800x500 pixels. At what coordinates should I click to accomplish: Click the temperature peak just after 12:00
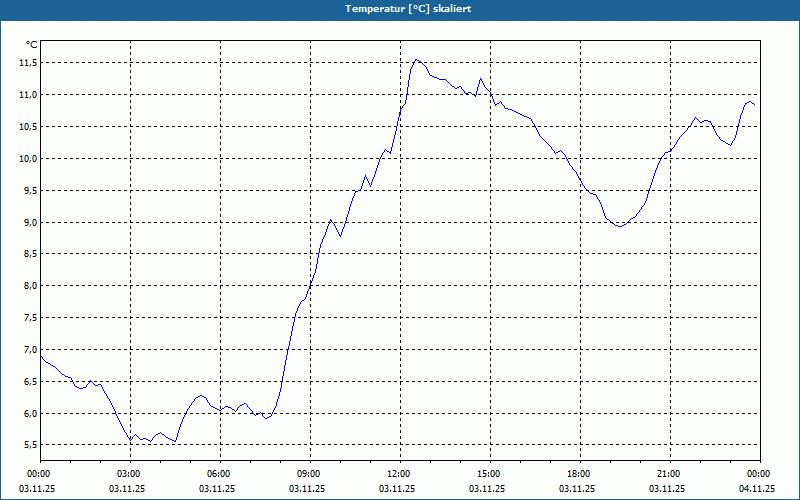(416, 60)
